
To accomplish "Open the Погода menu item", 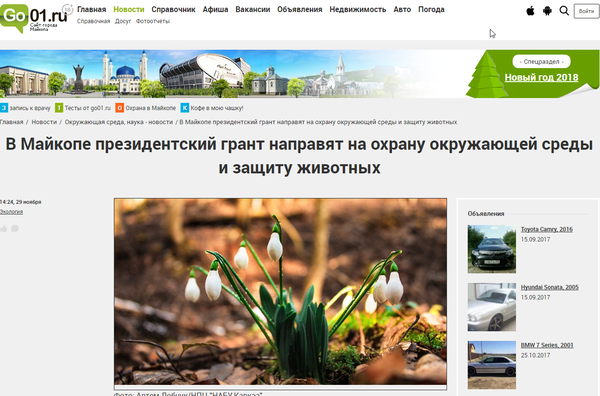I will pyautogui.click(x=431, y=9).
